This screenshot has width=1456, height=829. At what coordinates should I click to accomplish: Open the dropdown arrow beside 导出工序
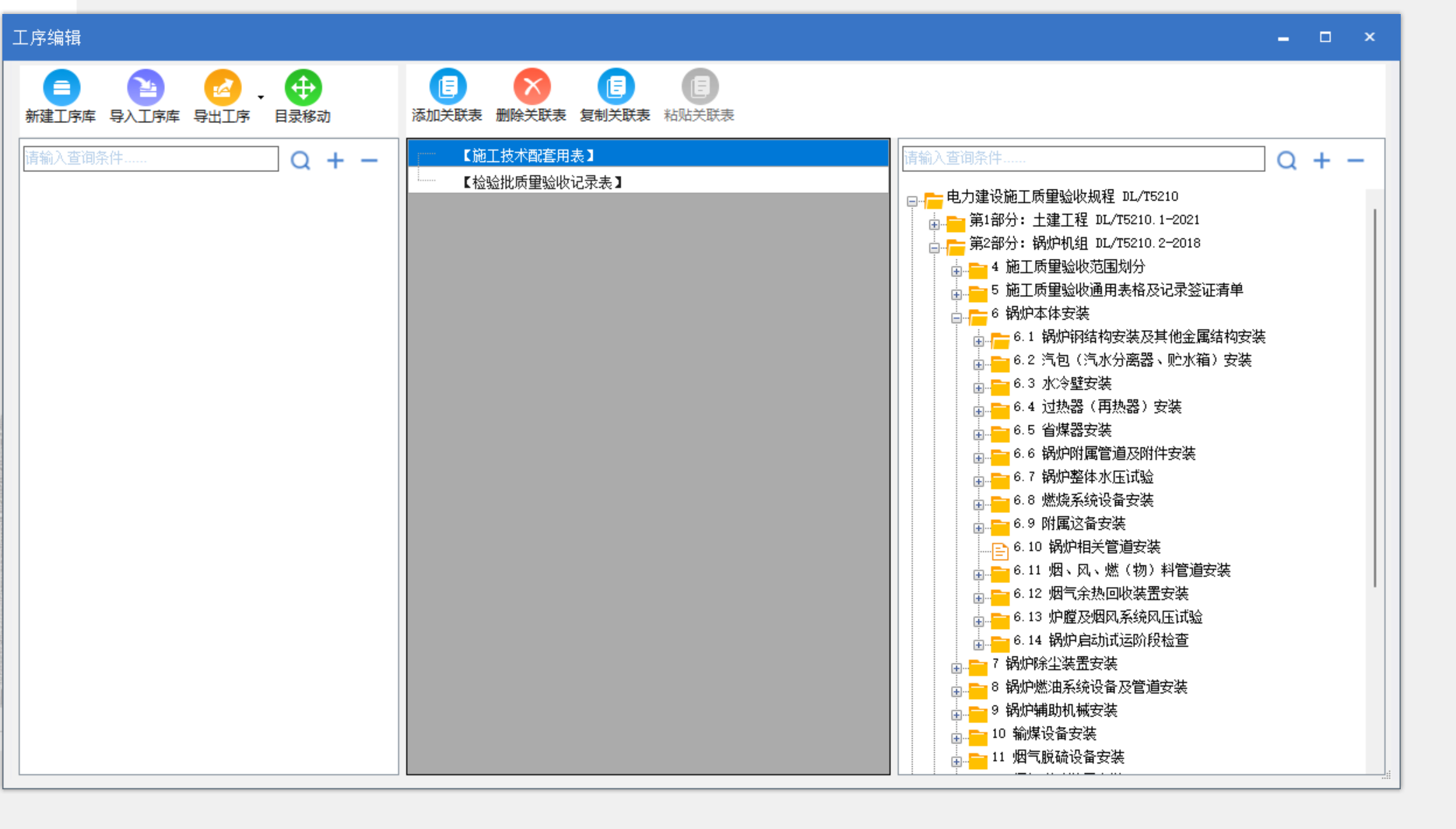[261, 97]
